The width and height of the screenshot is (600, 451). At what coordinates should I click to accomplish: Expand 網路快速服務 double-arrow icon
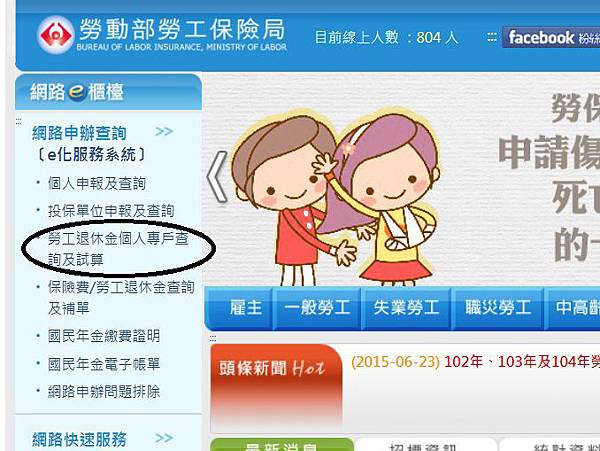pyautogui.click(x=164, y=438)
